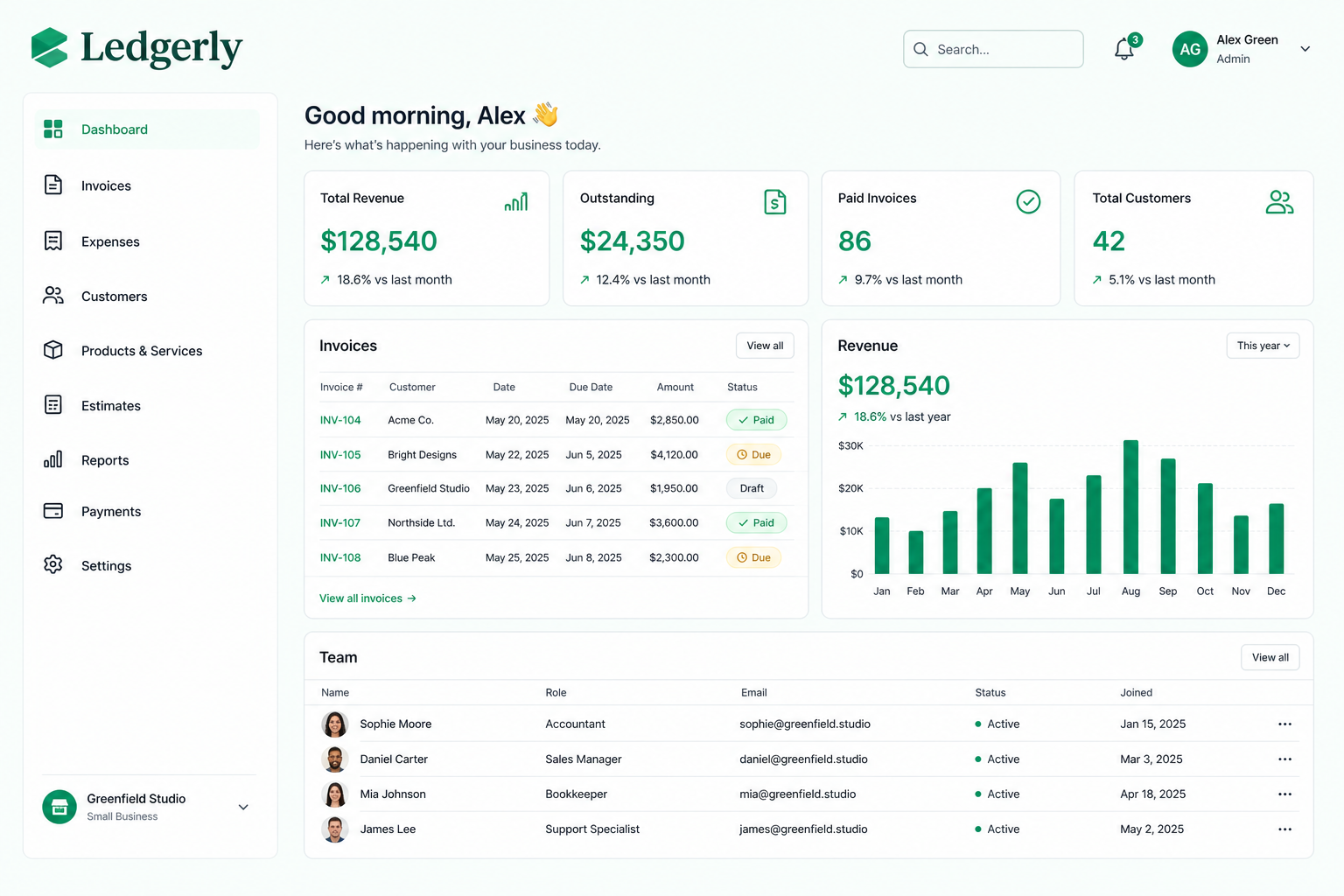The height and width of the screenshot is (896, 1344).
Task: Click the Dashboard grid icon
Action: pyautogui.click(x=53, y=129)
